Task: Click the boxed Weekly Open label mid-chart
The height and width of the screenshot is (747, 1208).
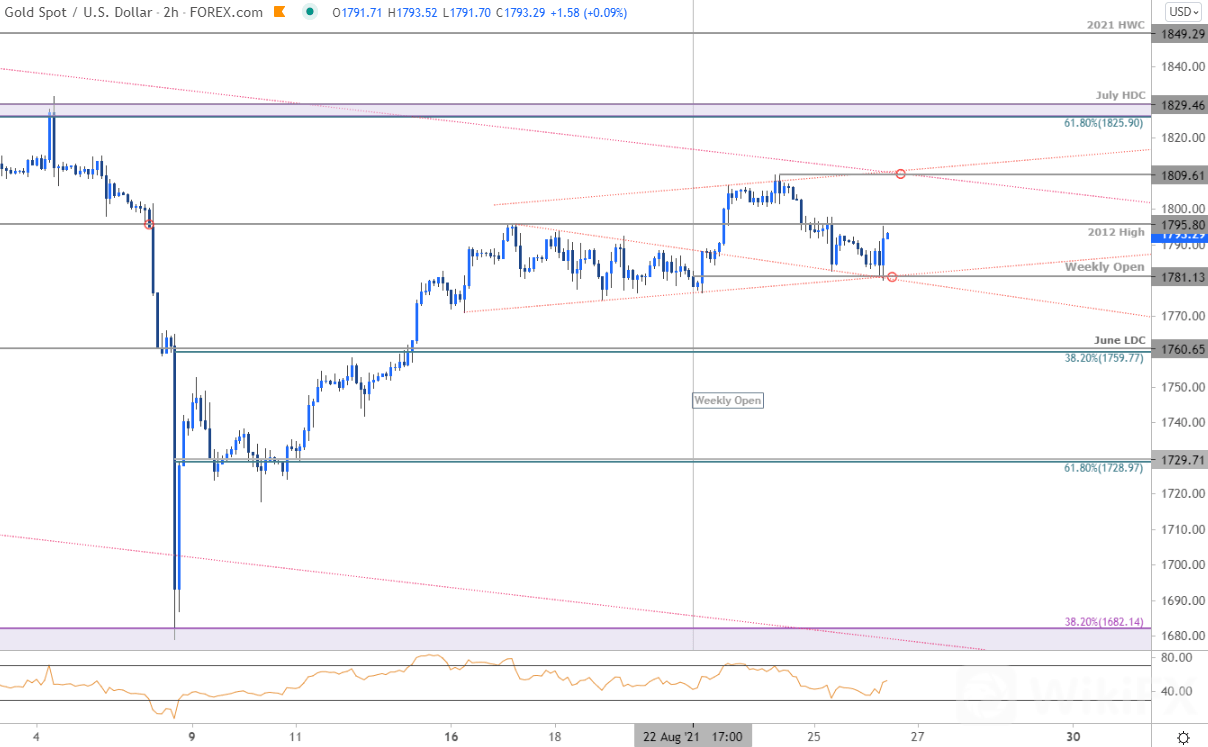Action: tap(728, 400)
